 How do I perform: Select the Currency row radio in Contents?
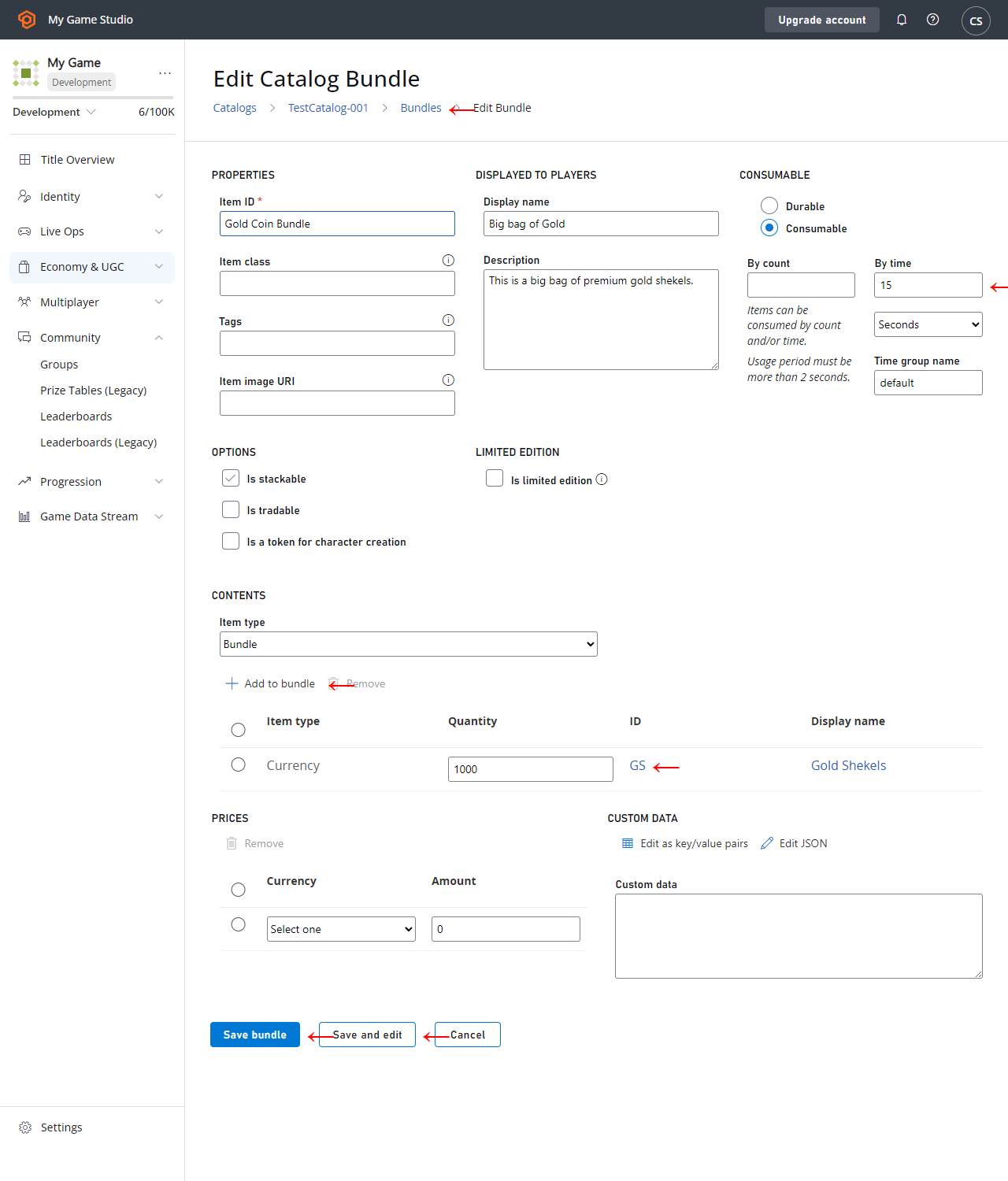(x=238, y=765)
